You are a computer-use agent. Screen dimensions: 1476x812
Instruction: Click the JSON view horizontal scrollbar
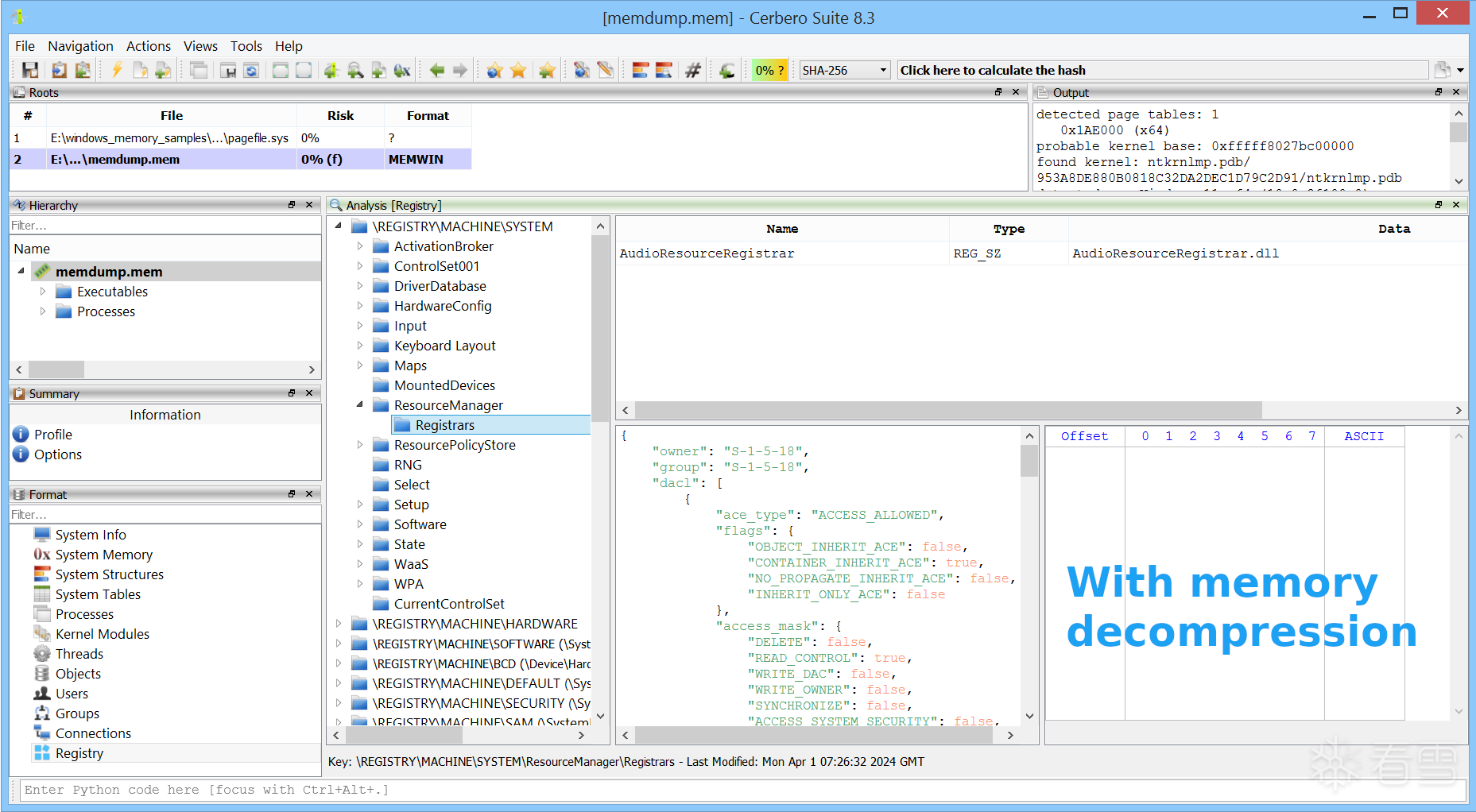817,735
